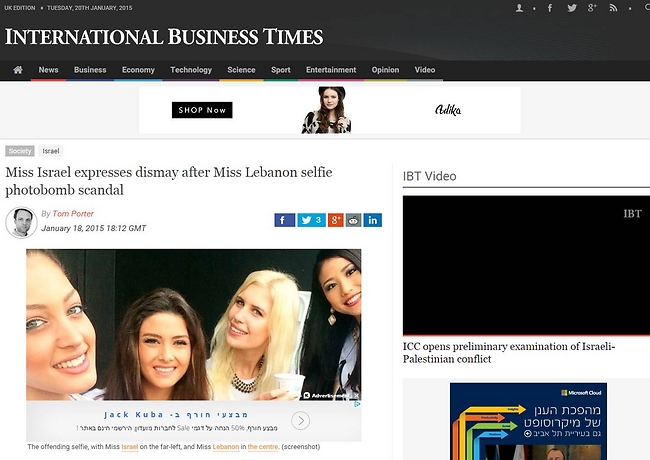Share article on Google Plus red button

click(335, 220)
